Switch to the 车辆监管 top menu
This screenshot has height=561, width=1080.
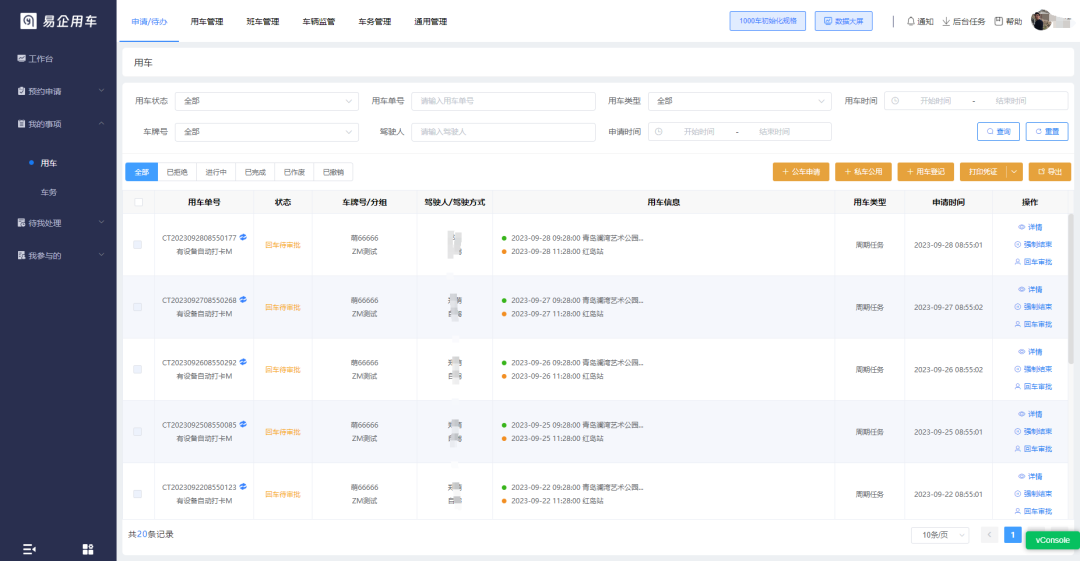[x=319, y=21]
